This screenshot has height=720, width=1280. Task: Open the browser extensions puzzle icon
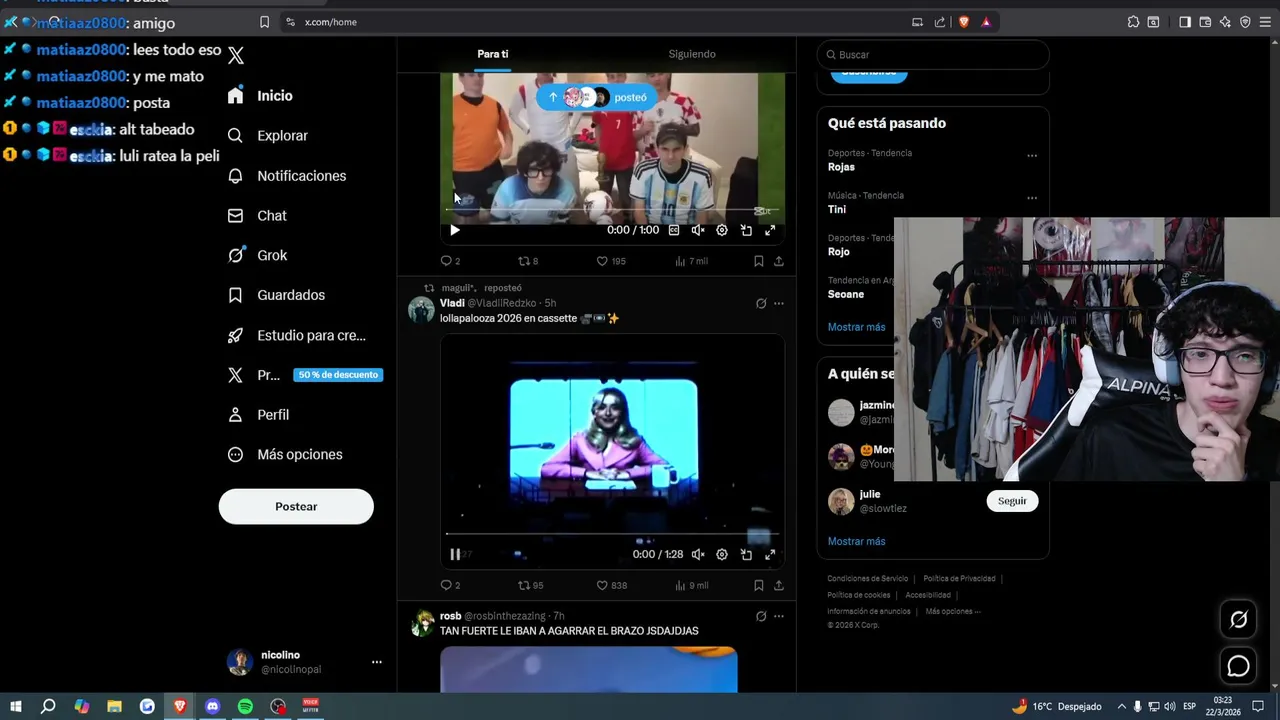click(x=1133, y=22)
